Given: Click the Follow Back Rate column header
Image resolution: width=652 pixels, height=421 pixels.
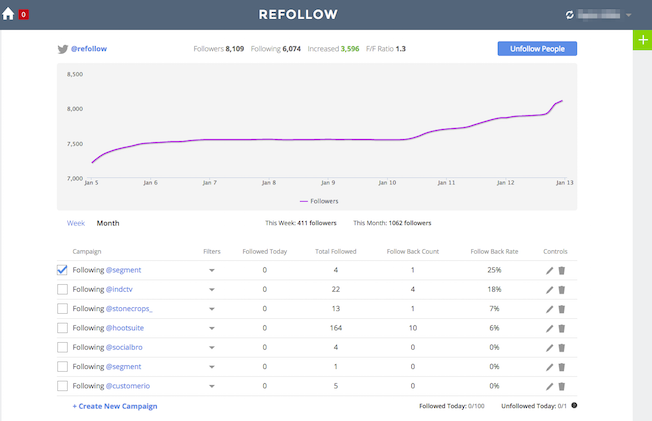Looking at the screenshot, I should coord(494,252).
